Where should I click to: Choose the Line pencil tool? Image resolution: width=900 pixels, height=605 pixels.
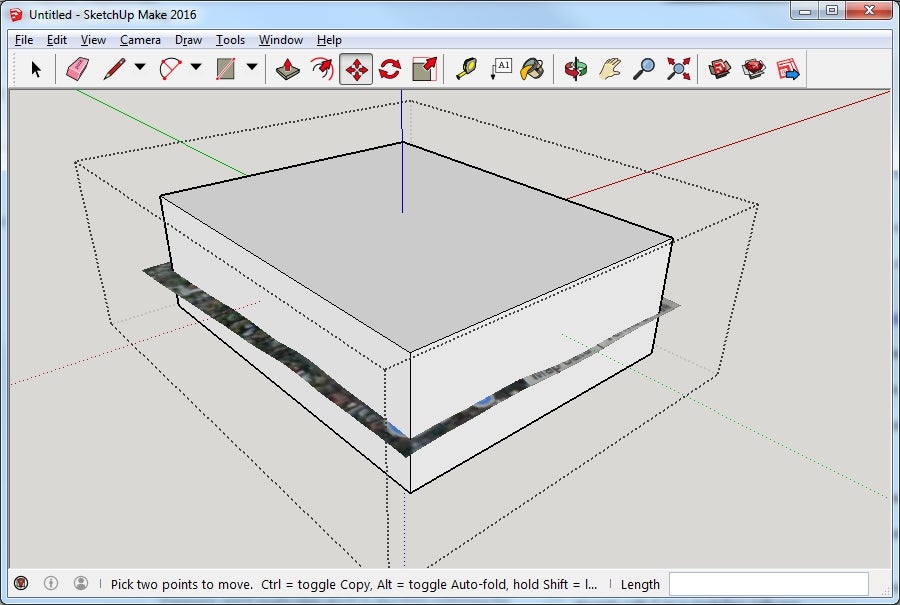[x=114, y=69]
